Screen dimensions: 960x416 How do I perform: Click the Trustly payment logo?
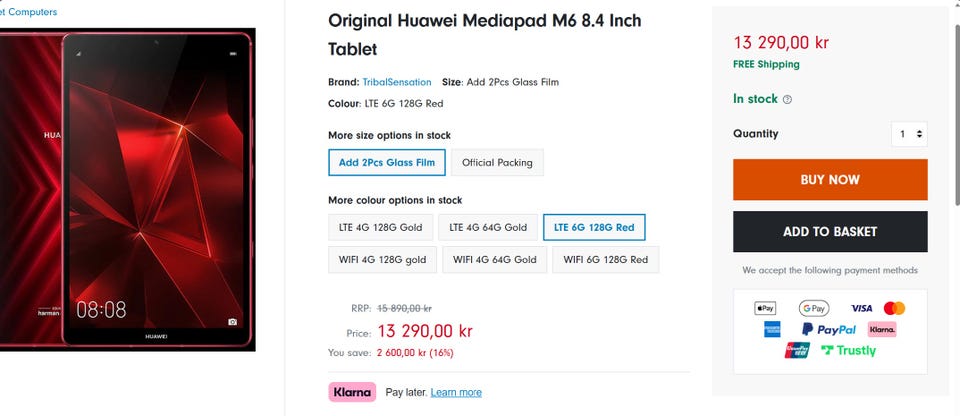tap(848, 351)
